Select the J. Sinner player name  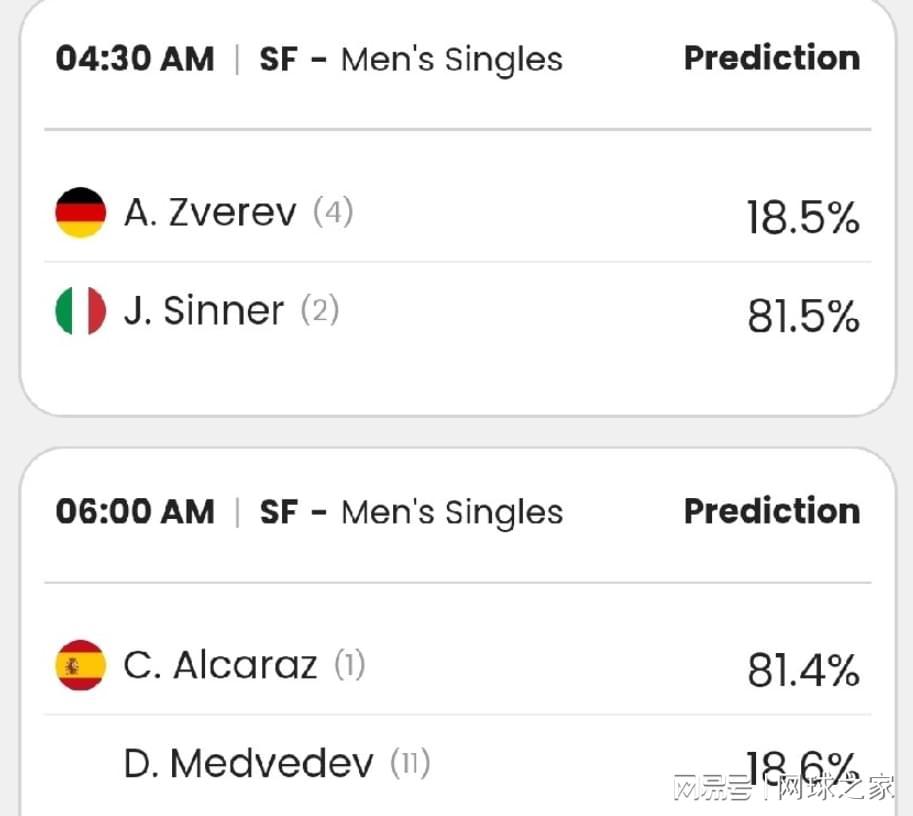(204, 311)
